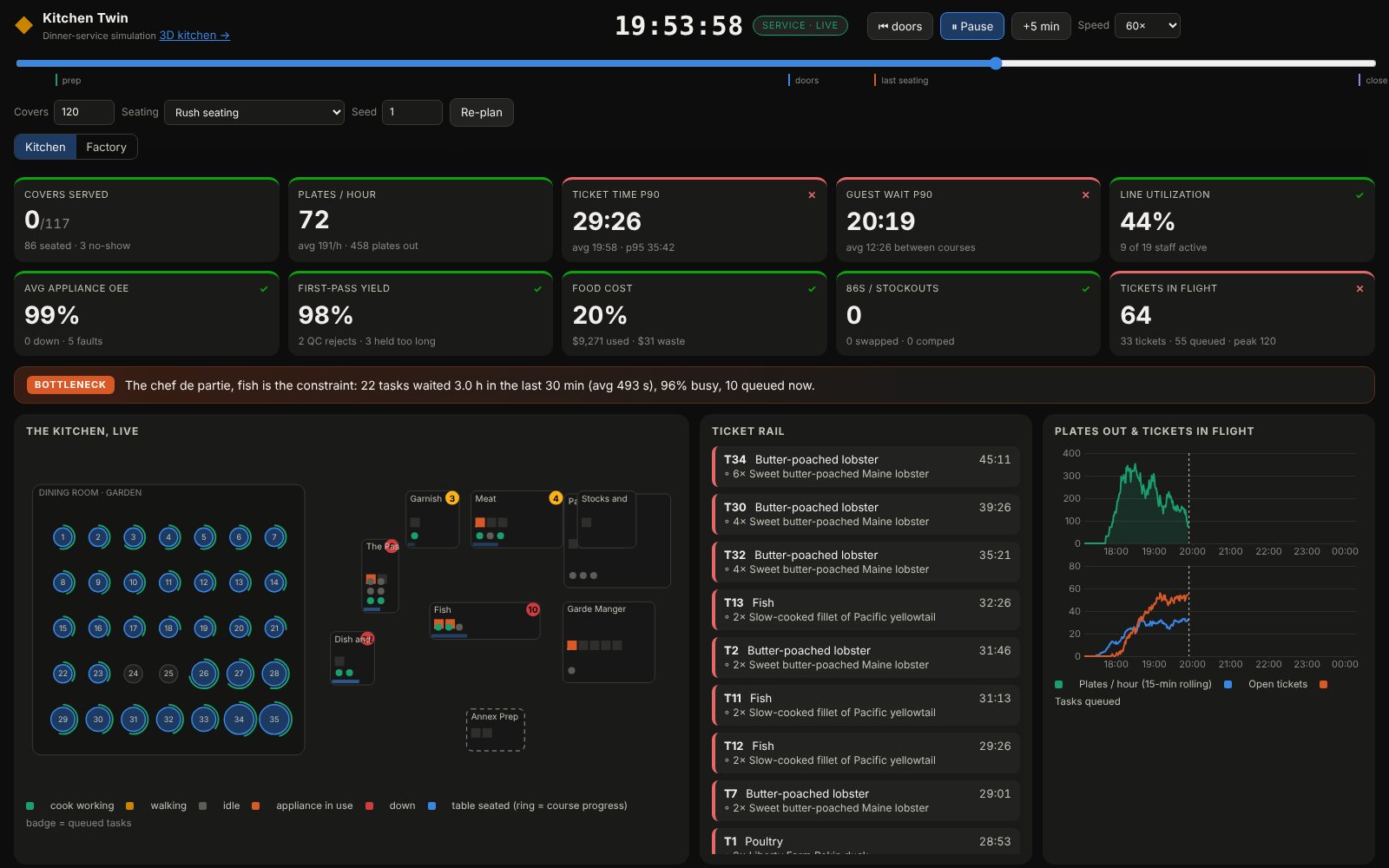The width and height of the screenshot is (1389, 868).
Task: Click the Covers input field
Action: click(x=84, y=113)
